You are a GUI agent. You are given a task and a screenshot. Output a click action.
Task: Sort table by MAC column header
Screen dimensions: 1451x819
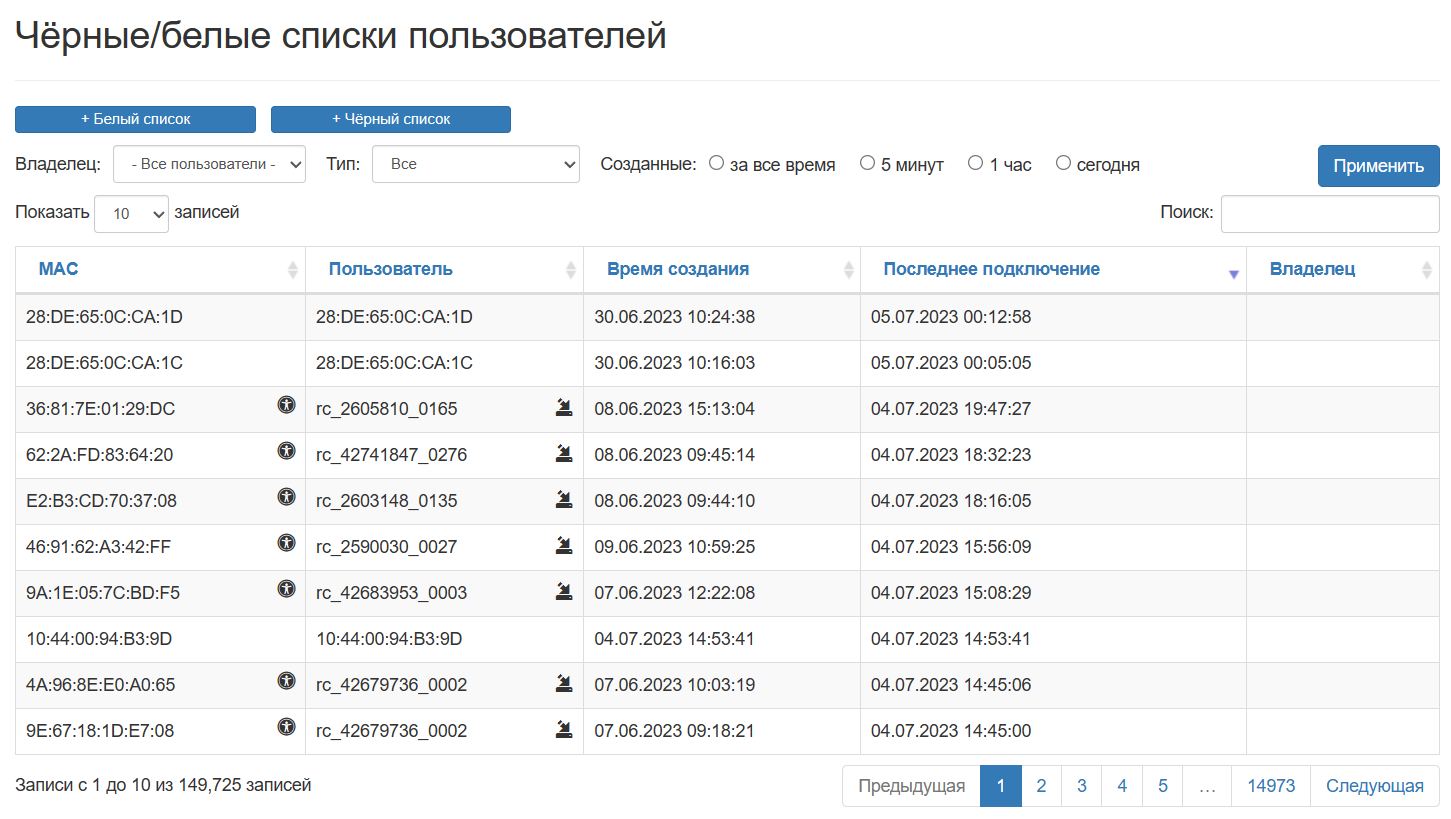(160, 270)
